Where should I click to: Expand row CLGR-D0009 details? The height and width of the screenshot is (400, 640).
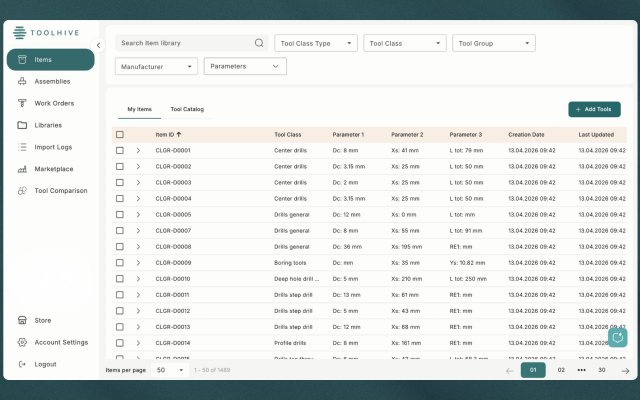(x=138, y=262)
